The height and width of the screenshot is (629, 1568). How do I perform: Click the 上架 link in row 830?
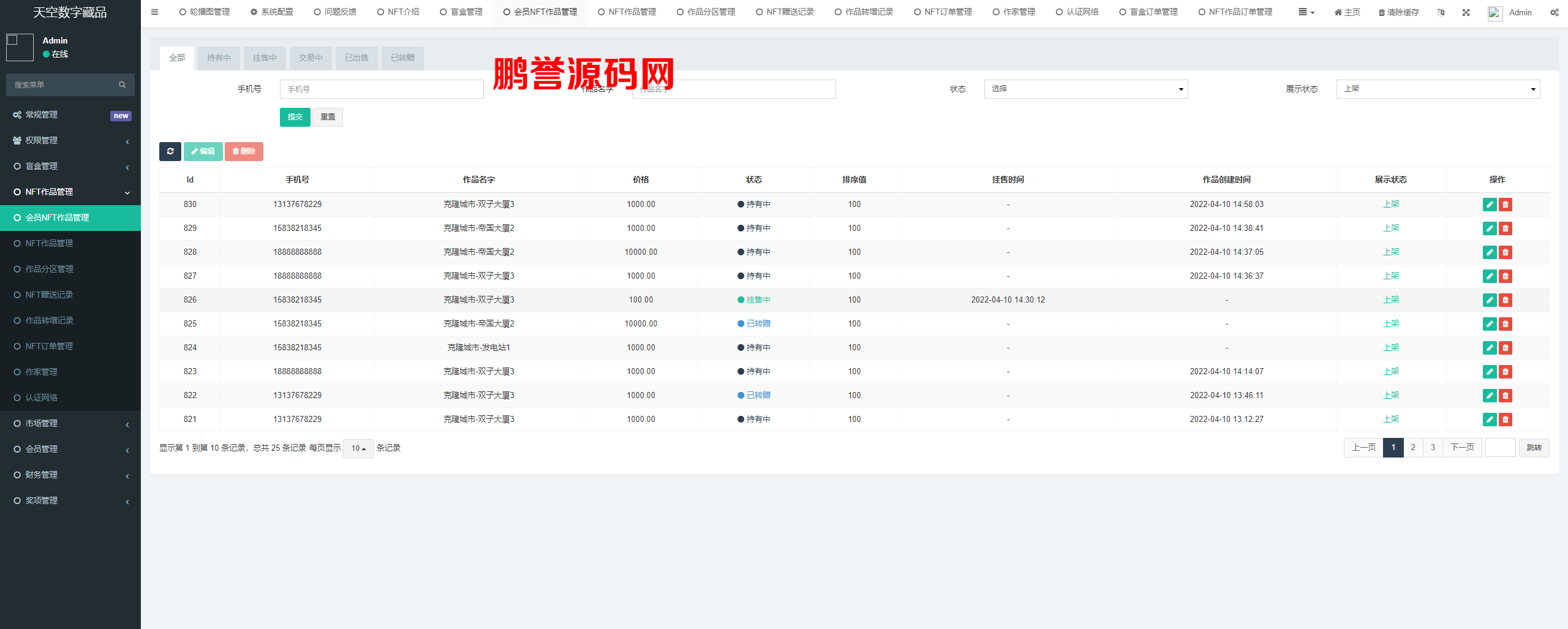point(1391,205)
